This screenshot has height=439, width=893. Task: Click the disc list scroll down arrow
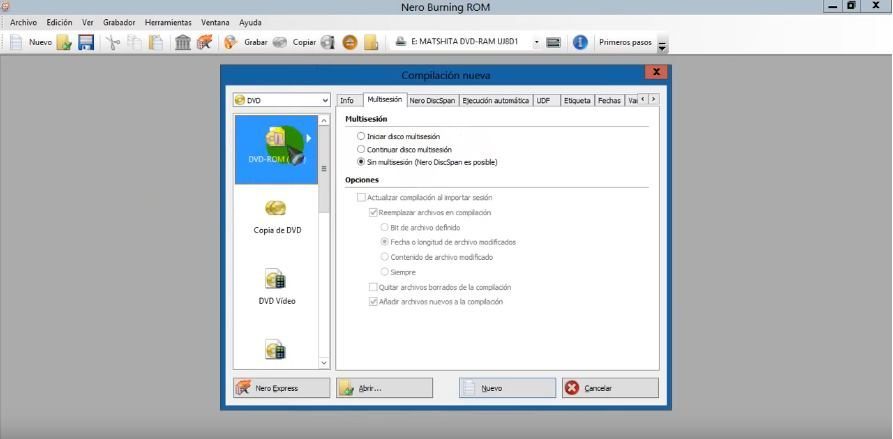(x=324, y=362)
